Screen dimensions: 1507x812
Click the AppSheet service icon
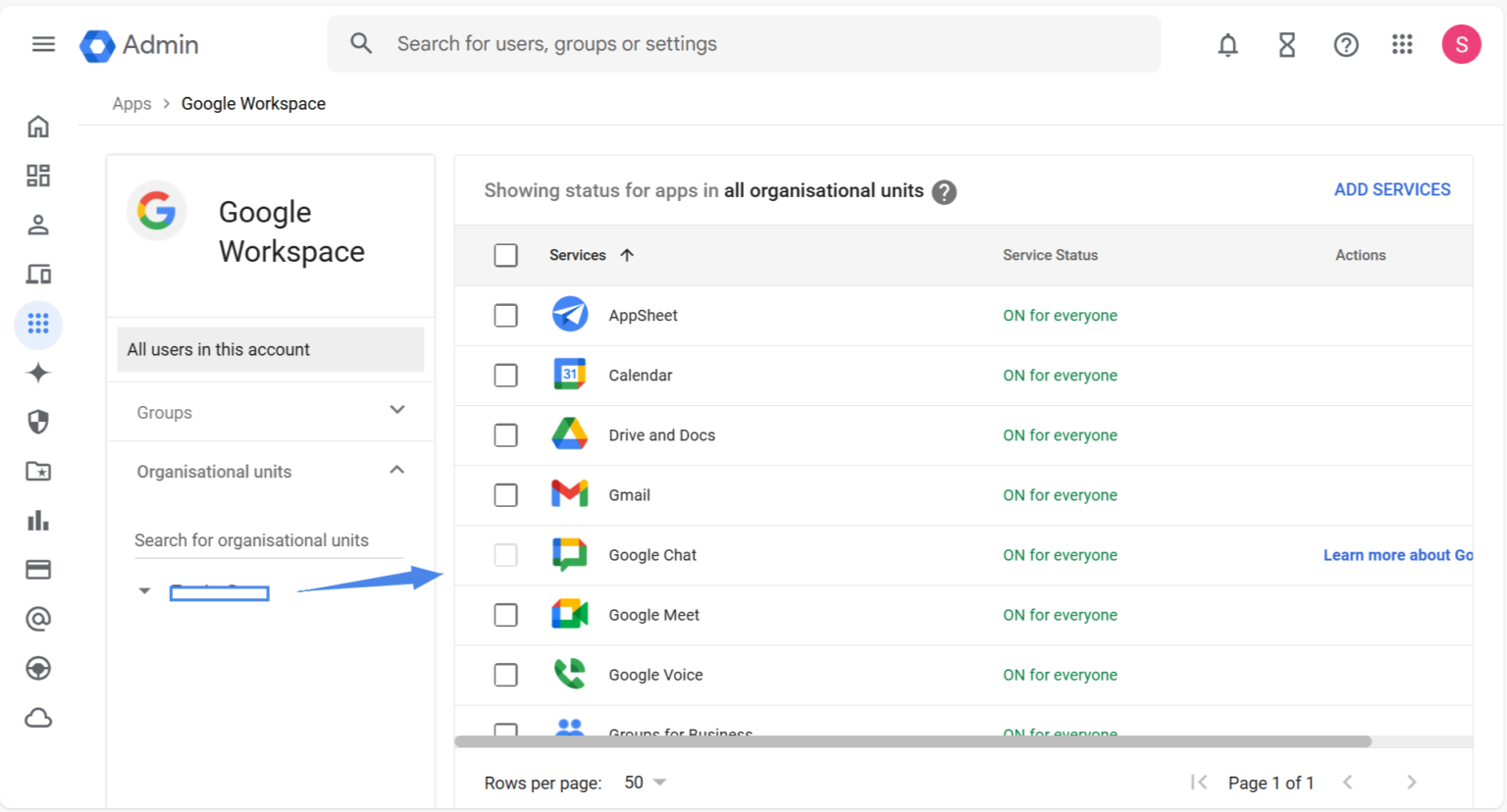coord(569,315)
